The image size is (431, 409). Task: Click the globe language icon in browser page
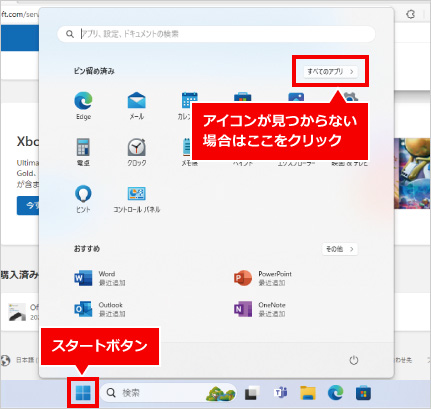coord(5,360)
